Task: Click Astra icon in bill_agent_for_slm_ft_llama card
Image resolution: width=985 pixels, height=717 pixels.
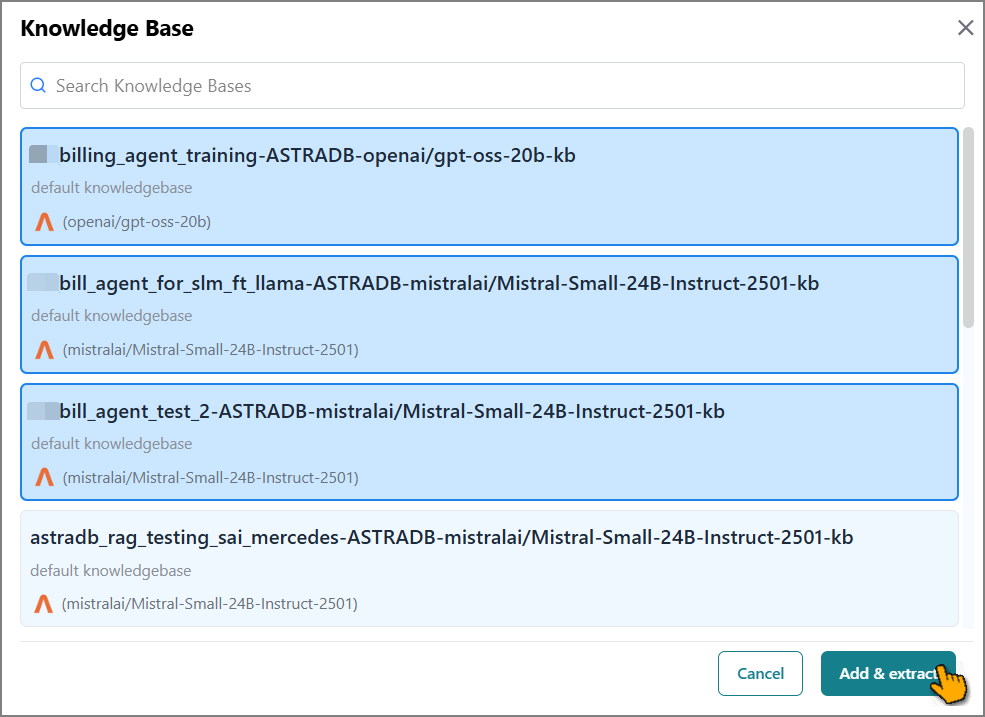Action: click(44, 350)
